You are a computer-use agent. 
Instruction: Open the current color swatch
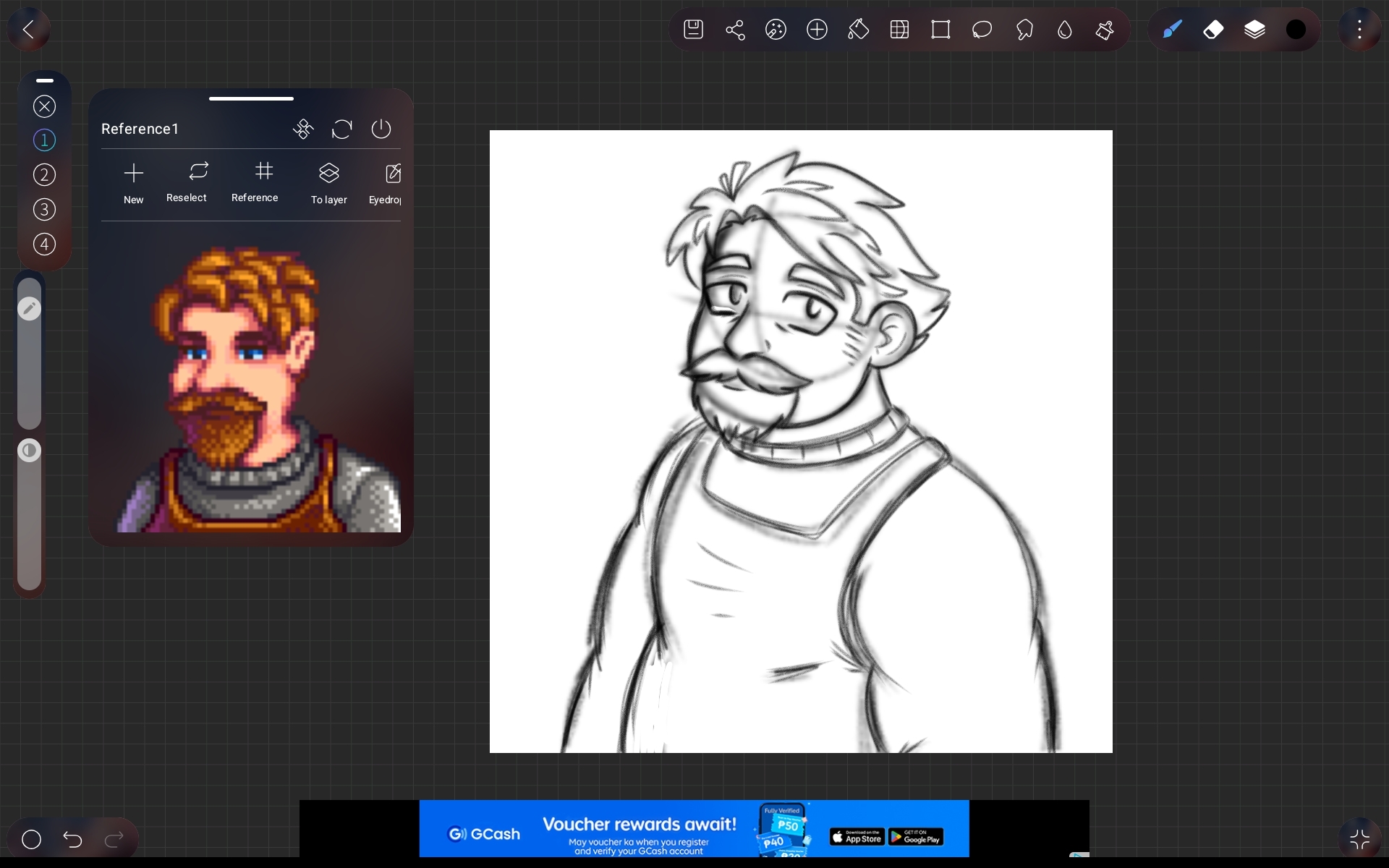(x=1296, y=30)
